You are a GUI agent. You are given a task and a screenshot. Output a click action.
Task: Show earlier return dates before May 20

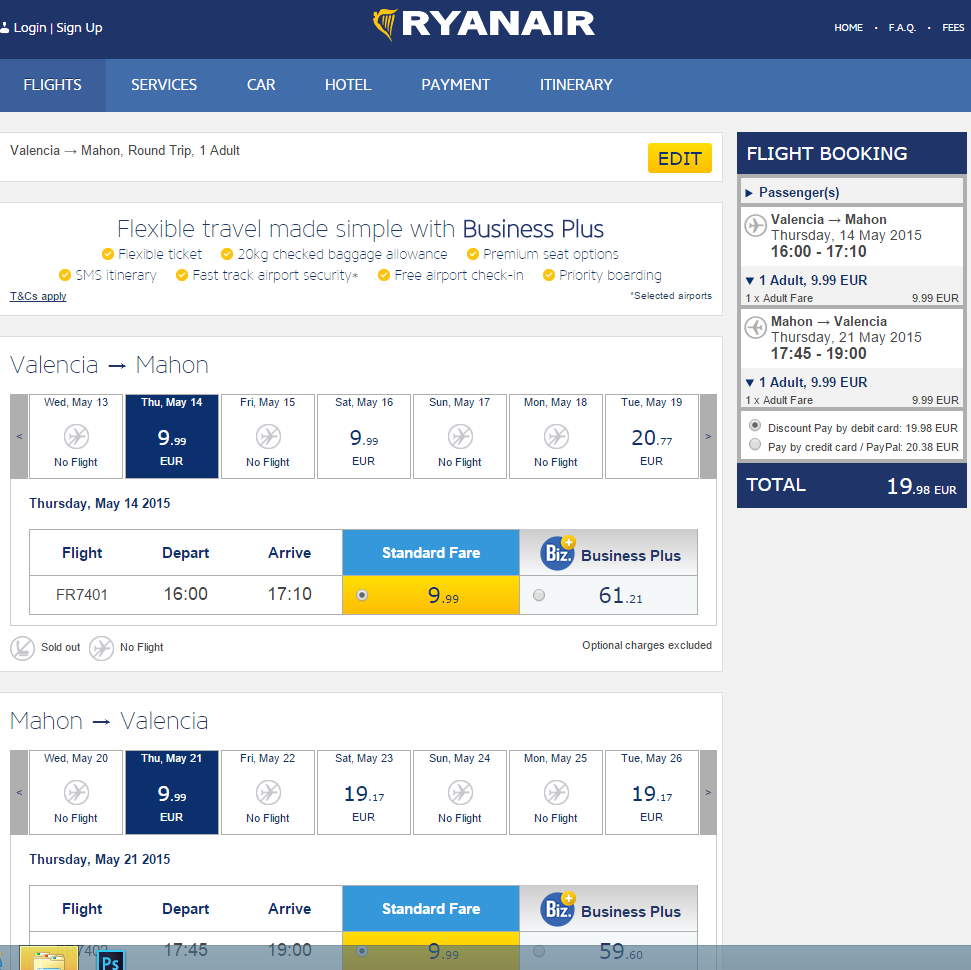pyautogui.click(x=19, y=792)
